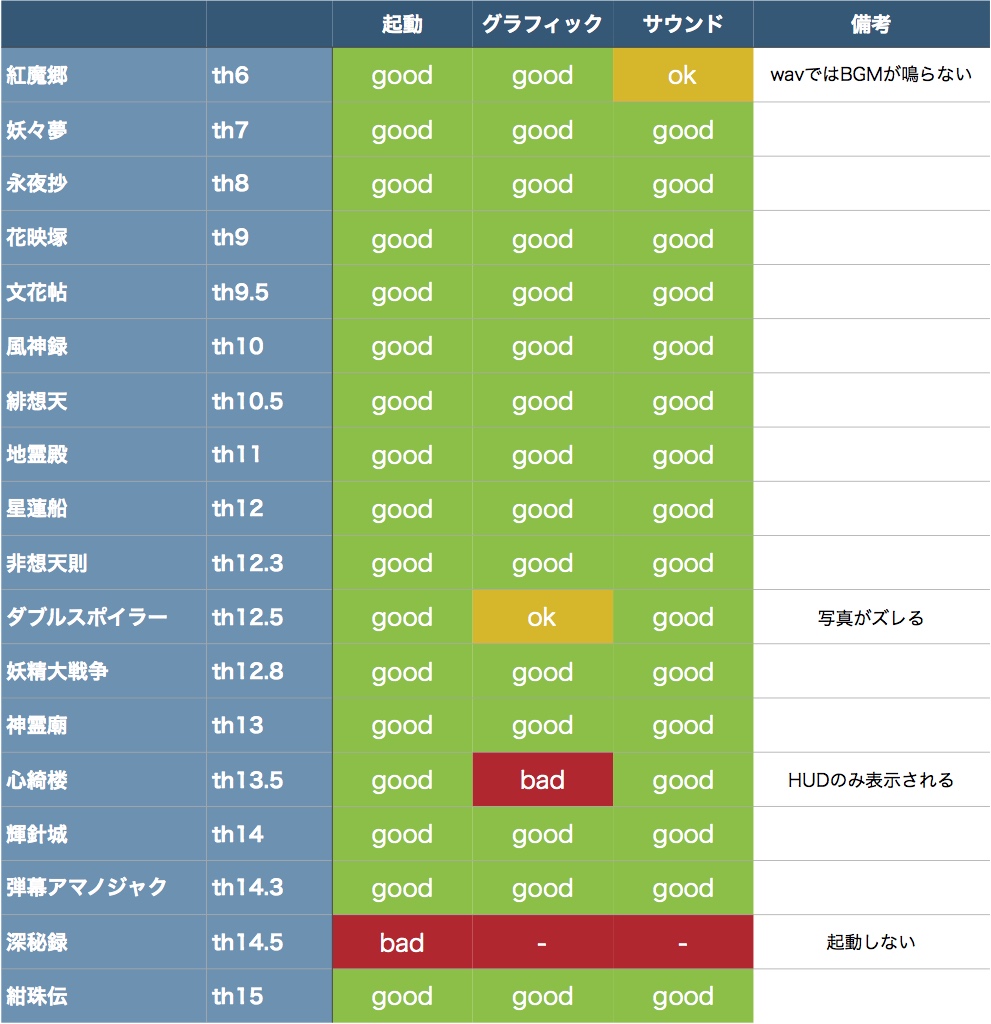Select the 神霊廟 row title
This screenshot has width=991, height=1024.
click(x=103, y=726)
